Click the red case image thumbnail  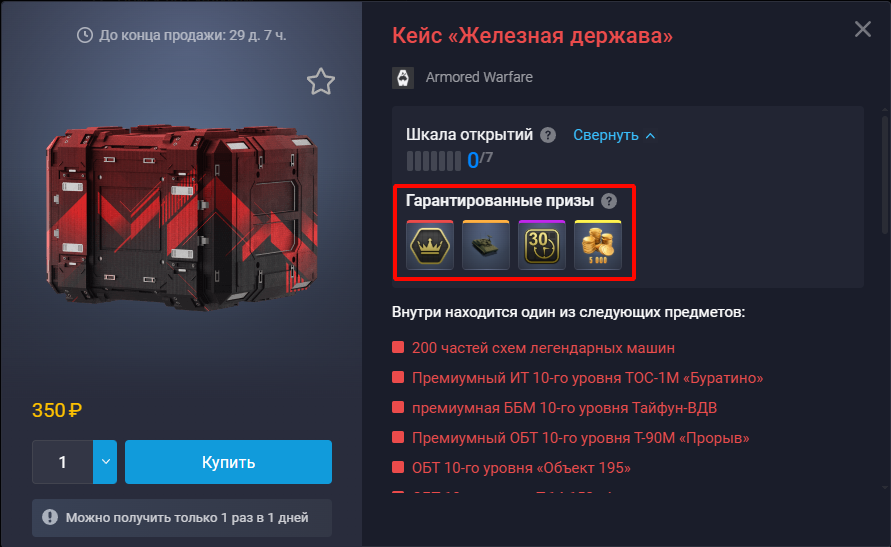click(x=182, y=219)
